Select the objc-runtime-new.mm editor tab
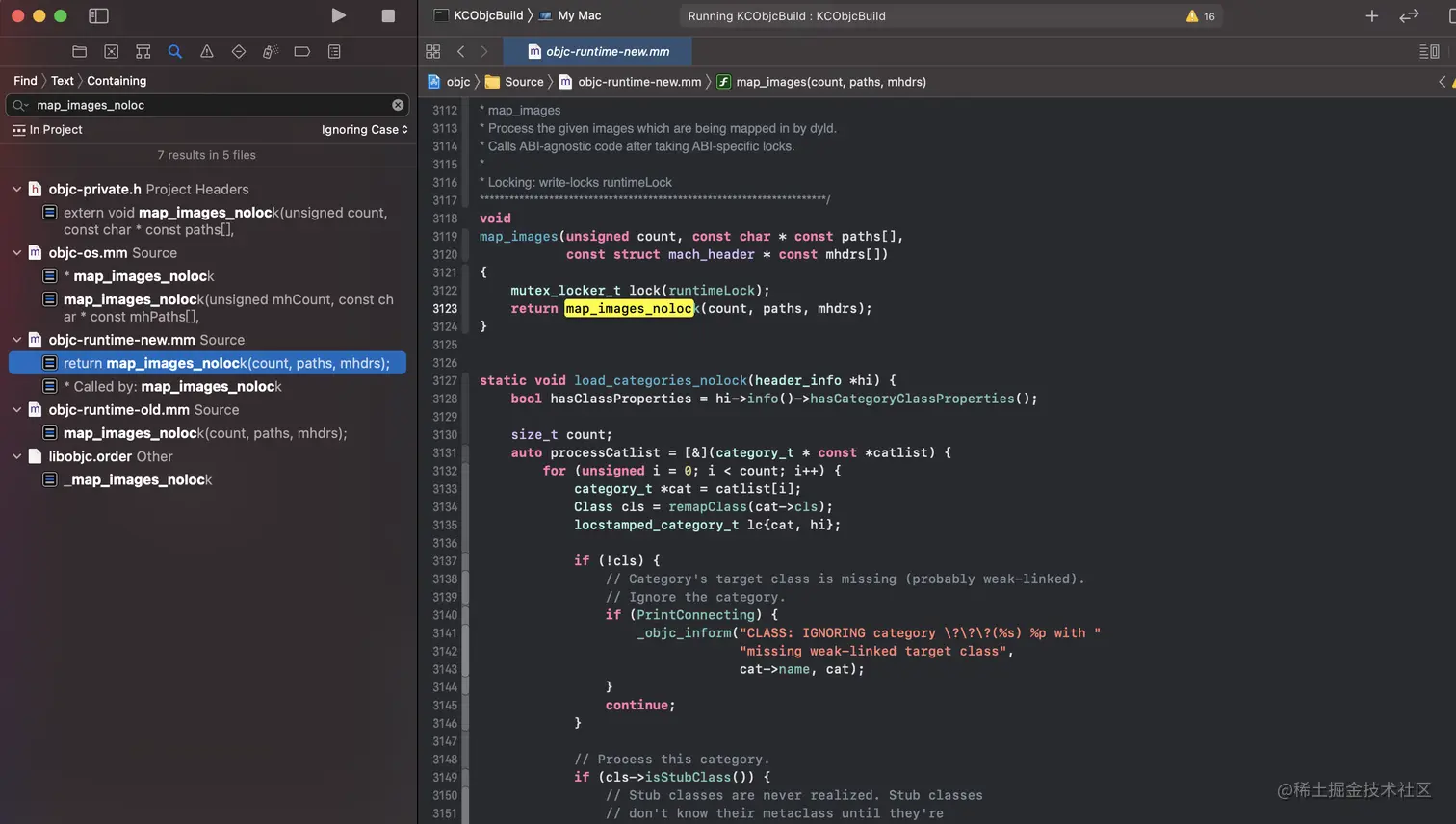This screenshot has height=824, width=1456. pos(599,51)
